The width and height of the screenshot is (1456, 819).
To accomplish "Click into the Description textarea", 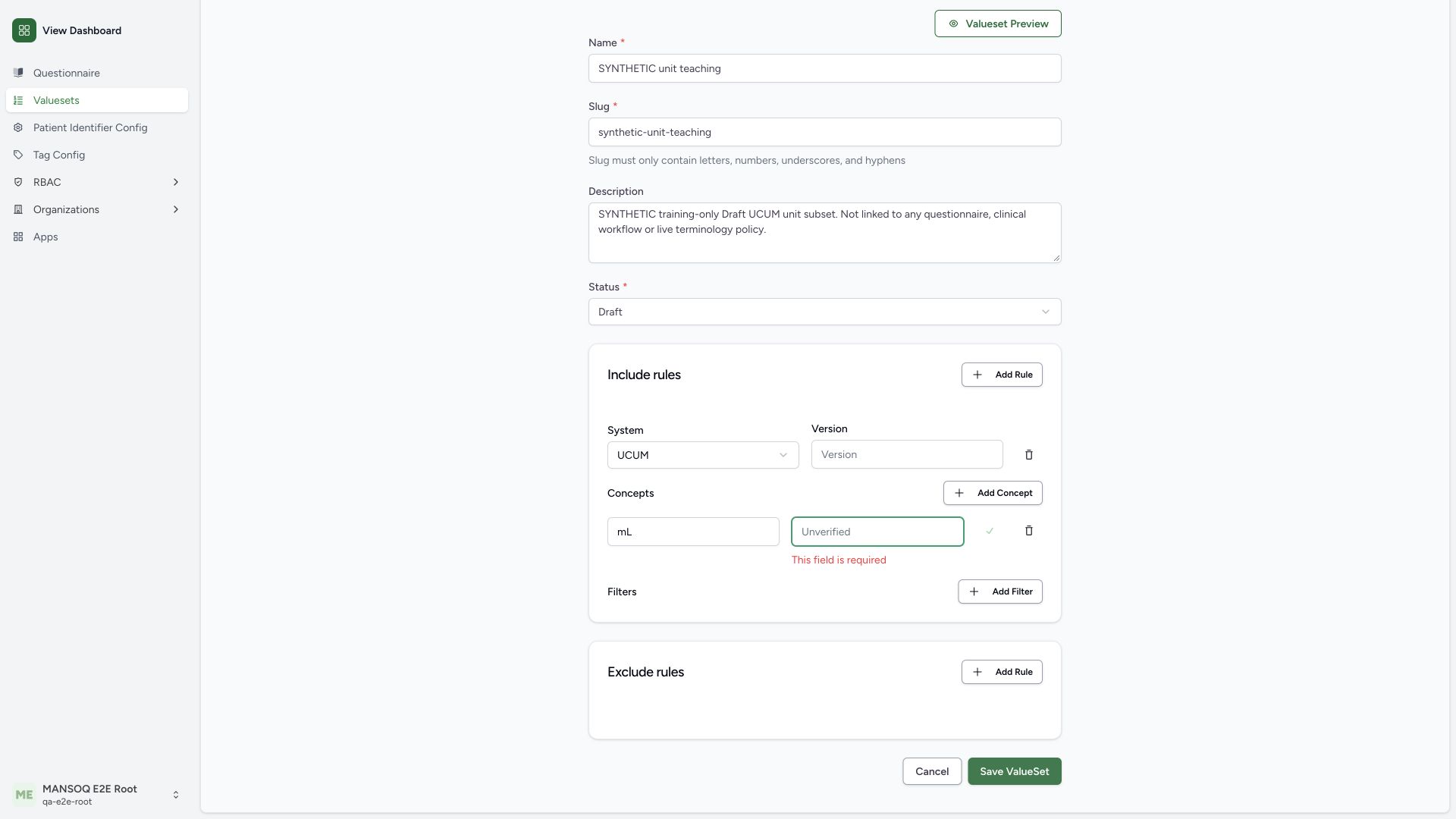I will [x=825, y=233].
